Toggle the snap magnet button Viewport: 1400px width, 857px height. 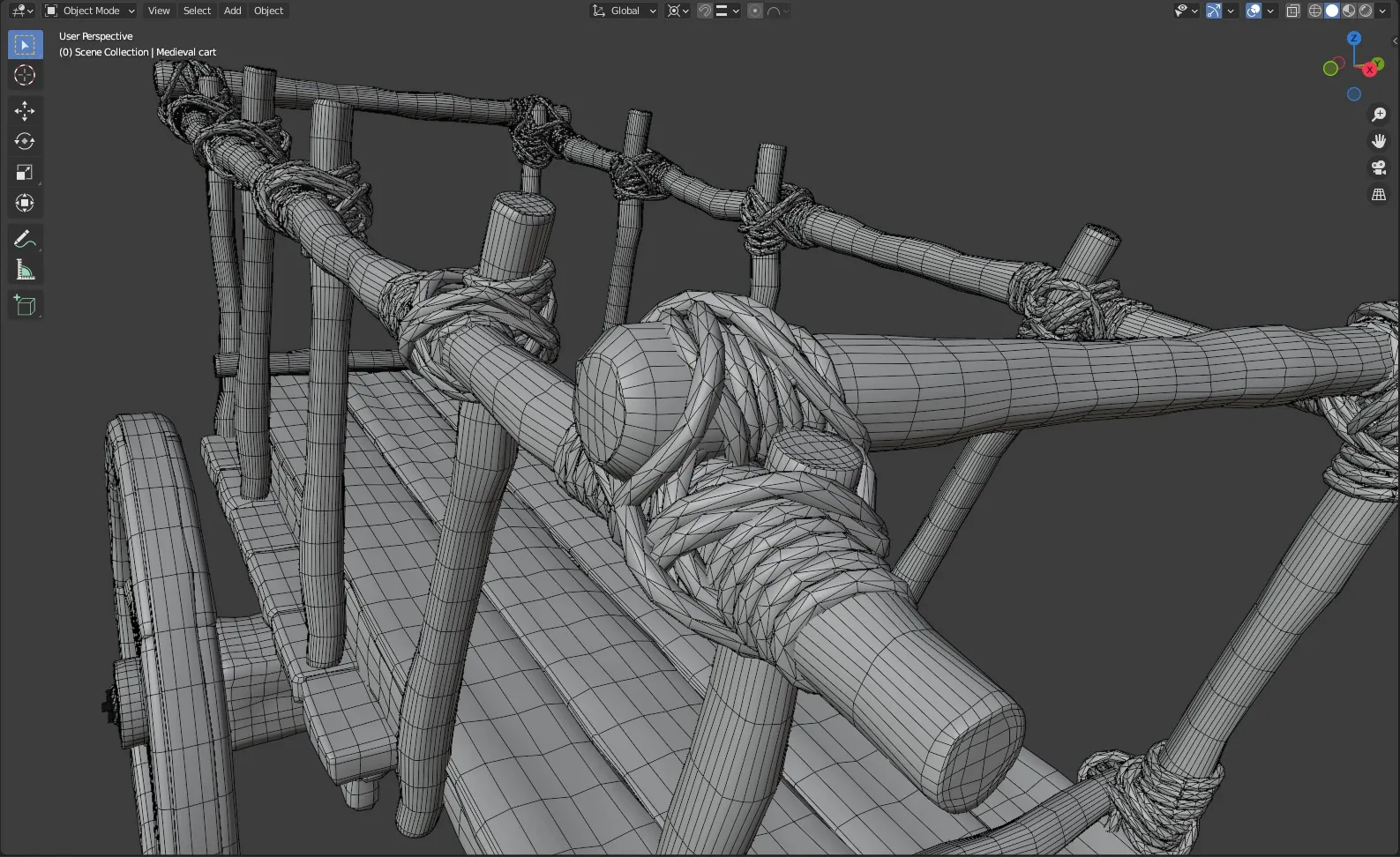point(704,11)
